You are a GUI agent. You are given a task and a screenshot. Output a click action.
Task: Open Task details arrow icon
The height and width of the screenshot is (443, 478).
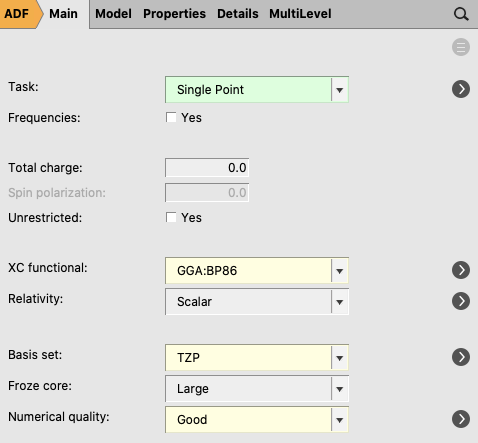tap(461, 89)
